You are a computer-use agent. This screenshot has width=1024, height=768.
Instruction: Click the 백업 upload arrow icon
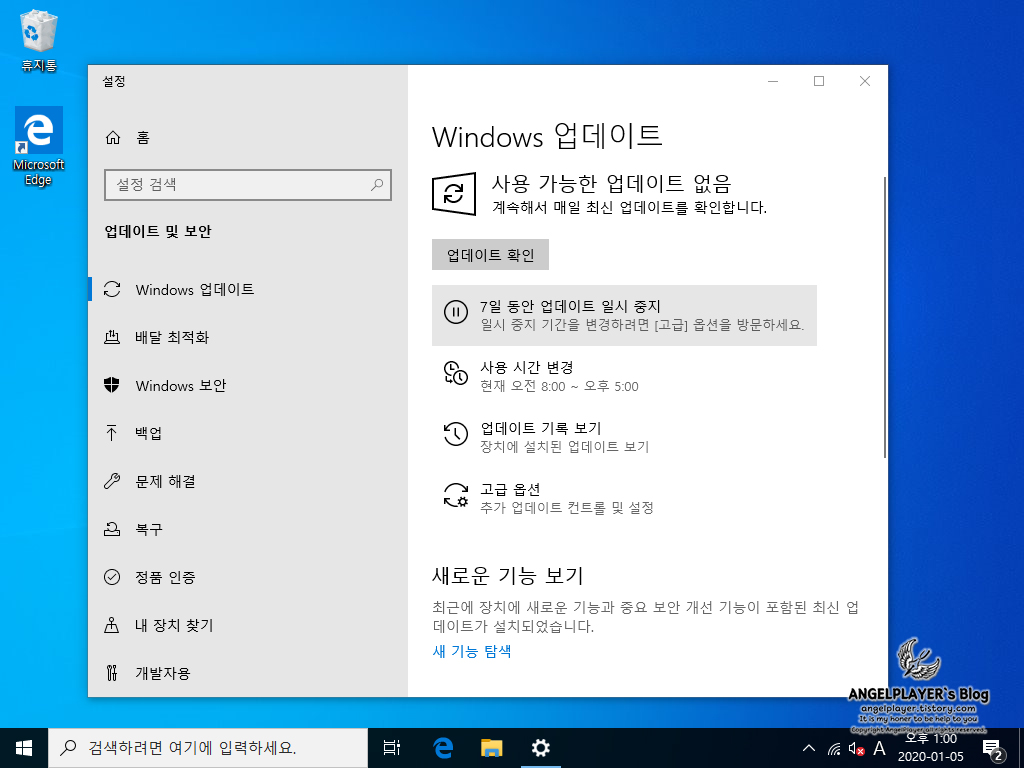[x=112, y=433]
